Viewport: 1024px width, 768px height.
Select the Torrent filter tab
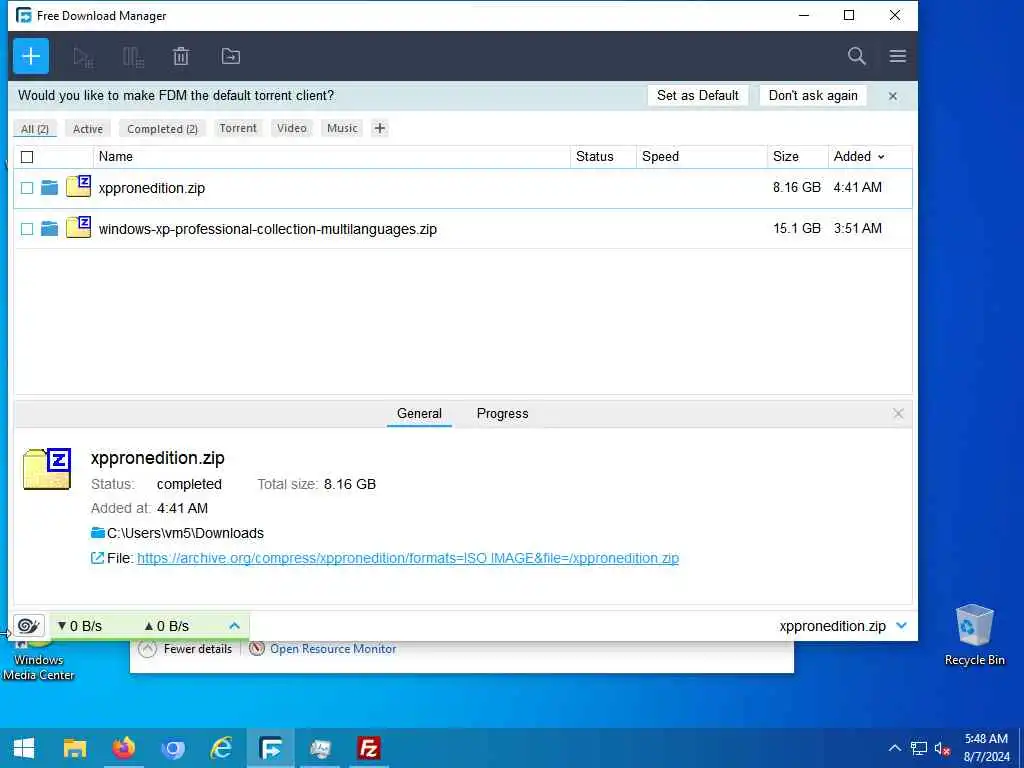pyautogui.click(x=238, y=128)
